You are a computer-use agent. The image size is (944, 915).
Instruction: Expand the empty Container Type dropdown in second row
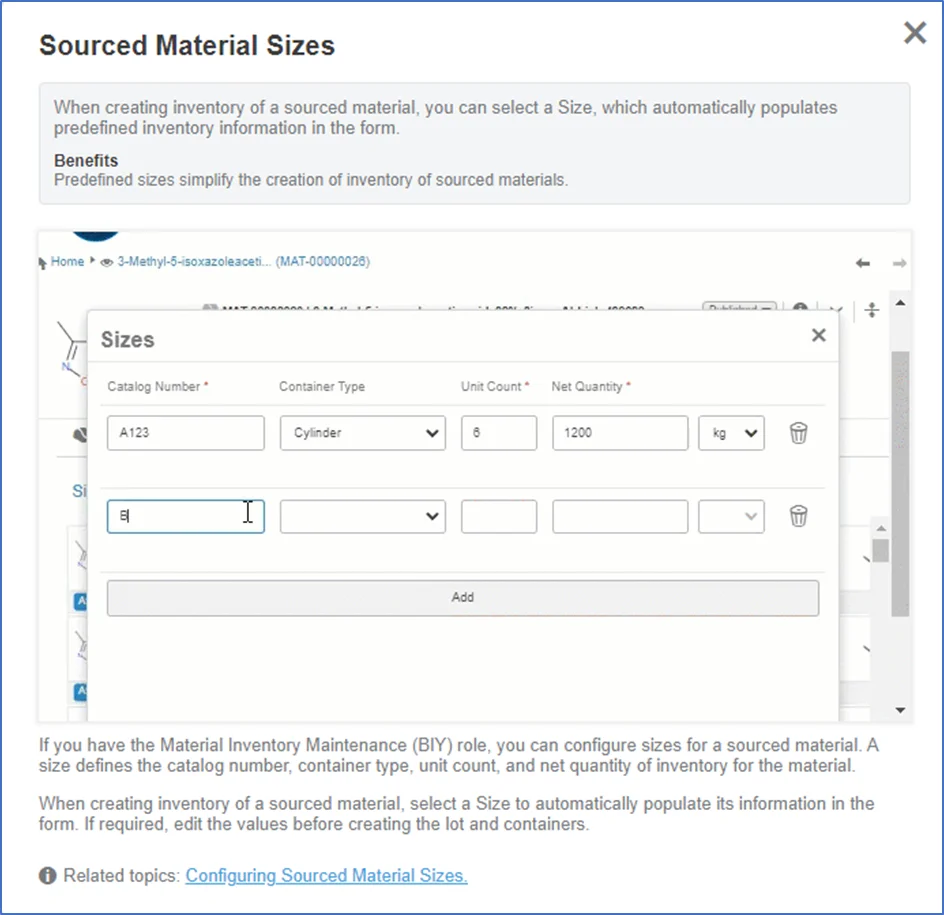pyautogui.click(x=362, y=516)
